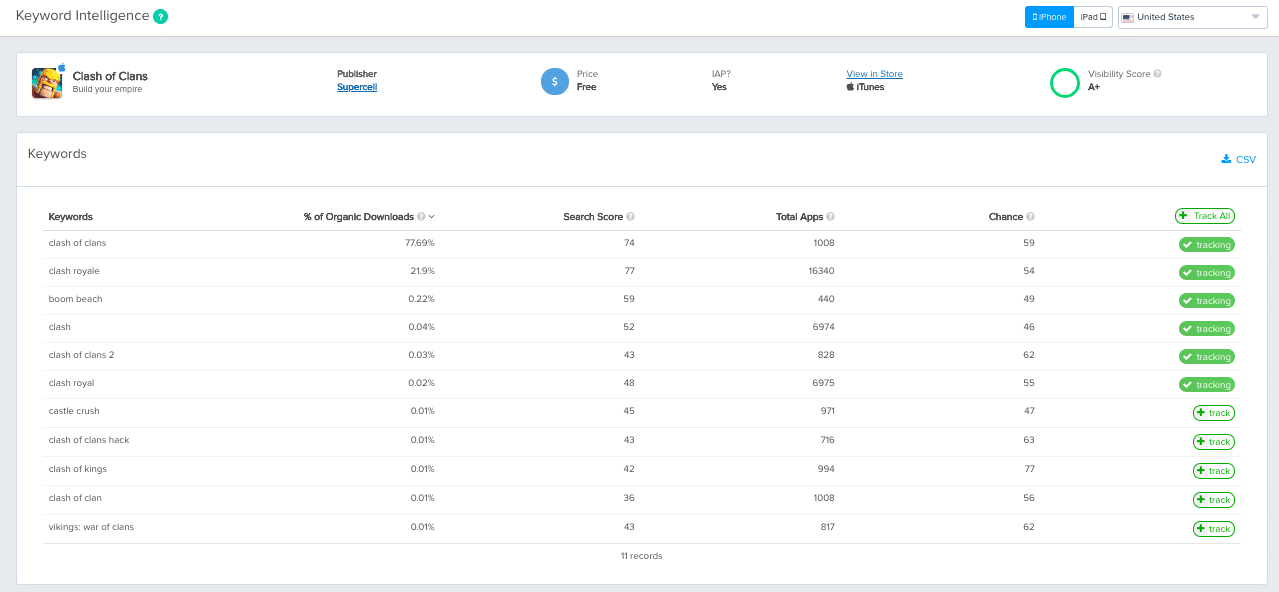Viewport: 1279px width, 592px height.
Task: Toggle tracking for clash royale keyword
Action: [1206, 272]
